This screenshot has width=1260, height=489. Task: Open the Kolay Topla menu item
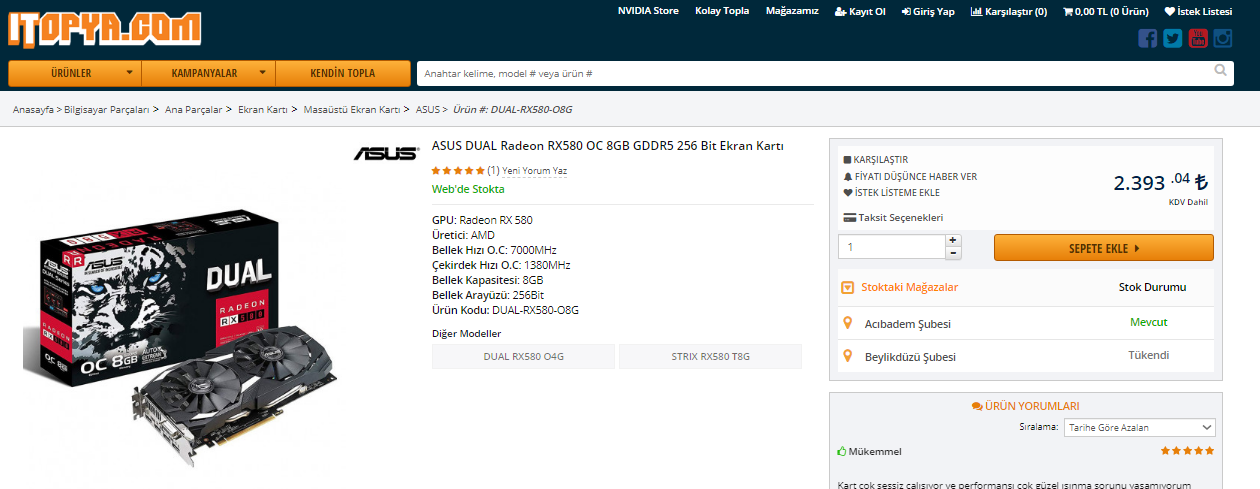pos(722,11)
